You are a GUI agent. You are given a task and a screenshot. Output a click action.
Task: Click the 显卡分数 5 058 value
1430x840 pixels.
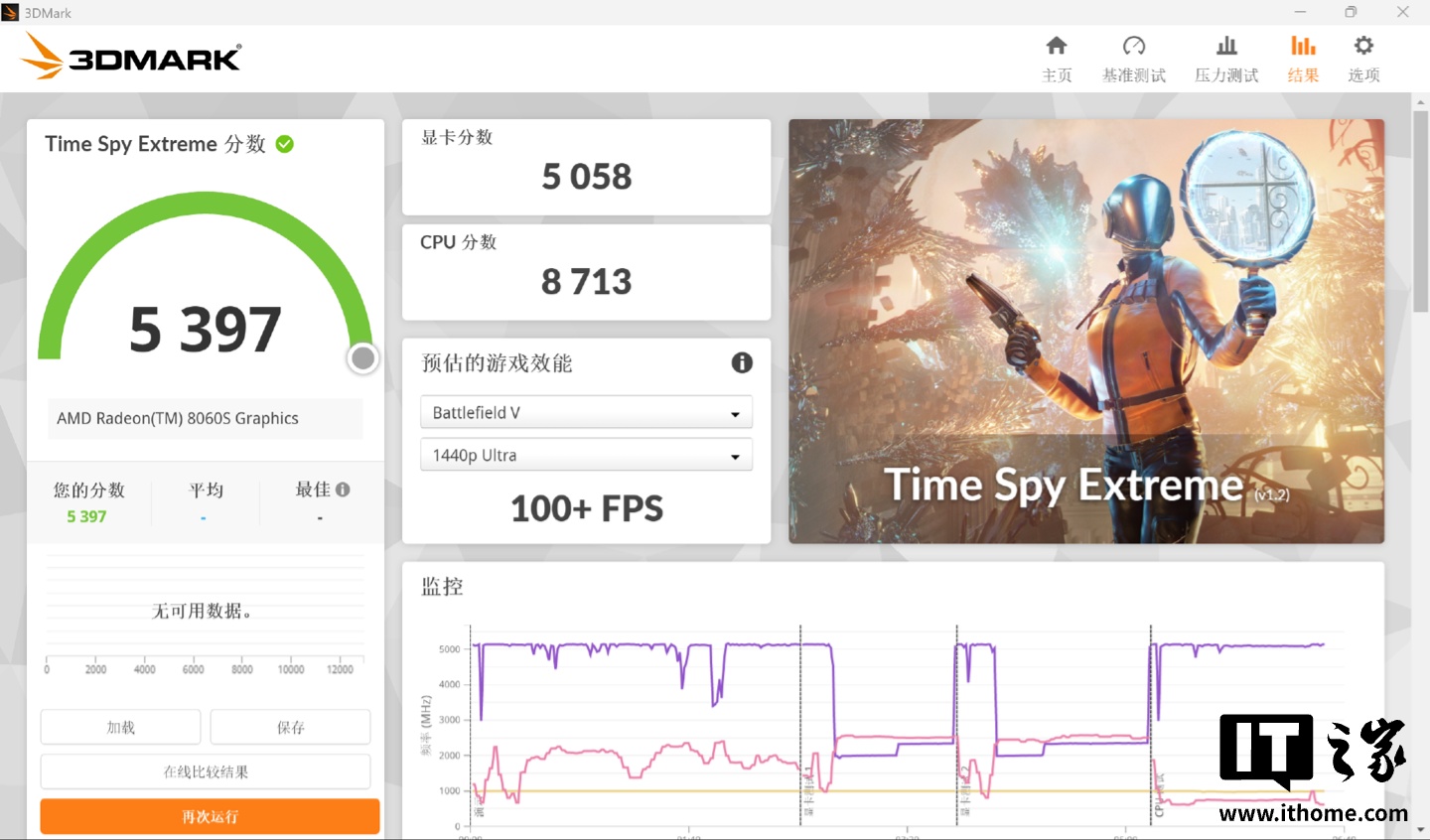point(587,177)
